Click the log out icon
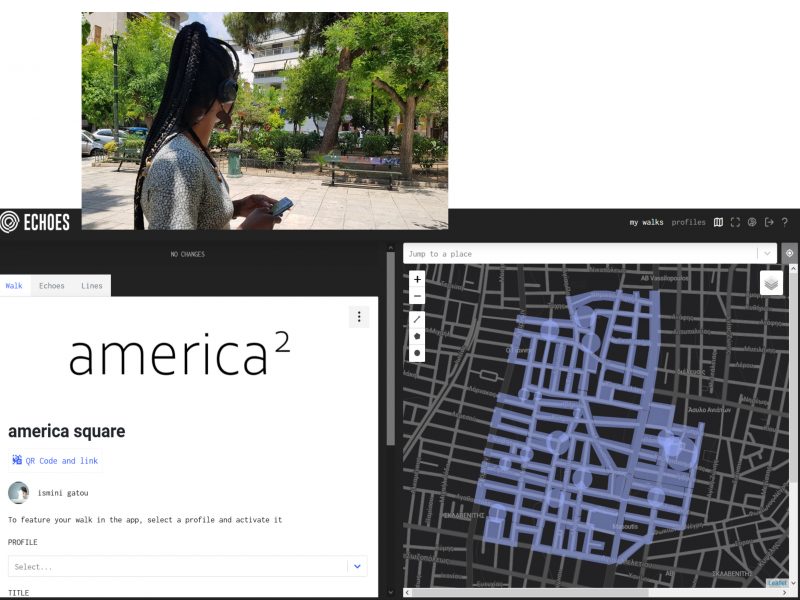Viewport: 800px width, 600px height. point(769,222)
